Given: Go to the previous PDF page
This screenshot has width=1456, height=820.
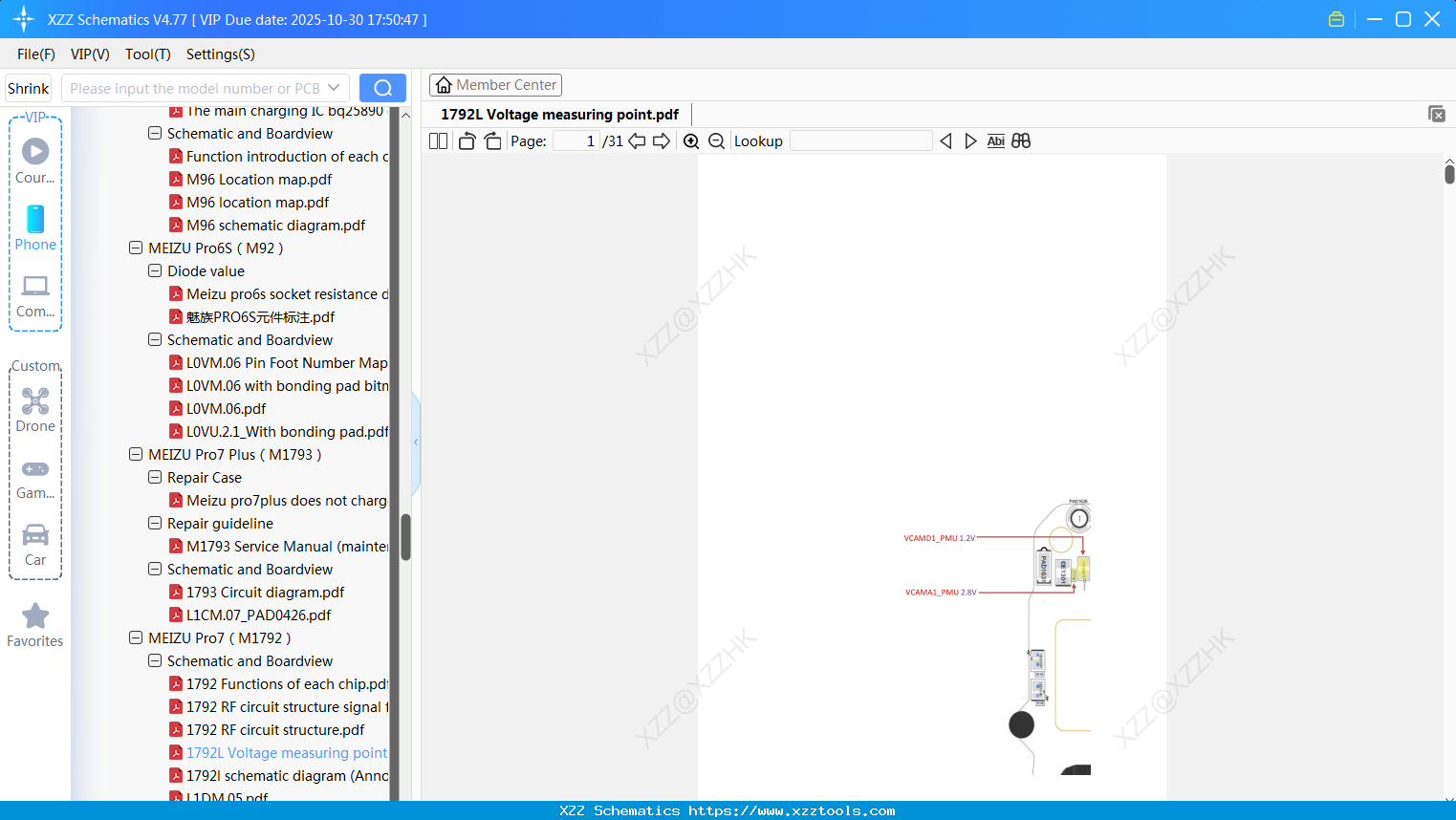Looking at the screenshot, I should pyautogui.click(x=637, y=141).
